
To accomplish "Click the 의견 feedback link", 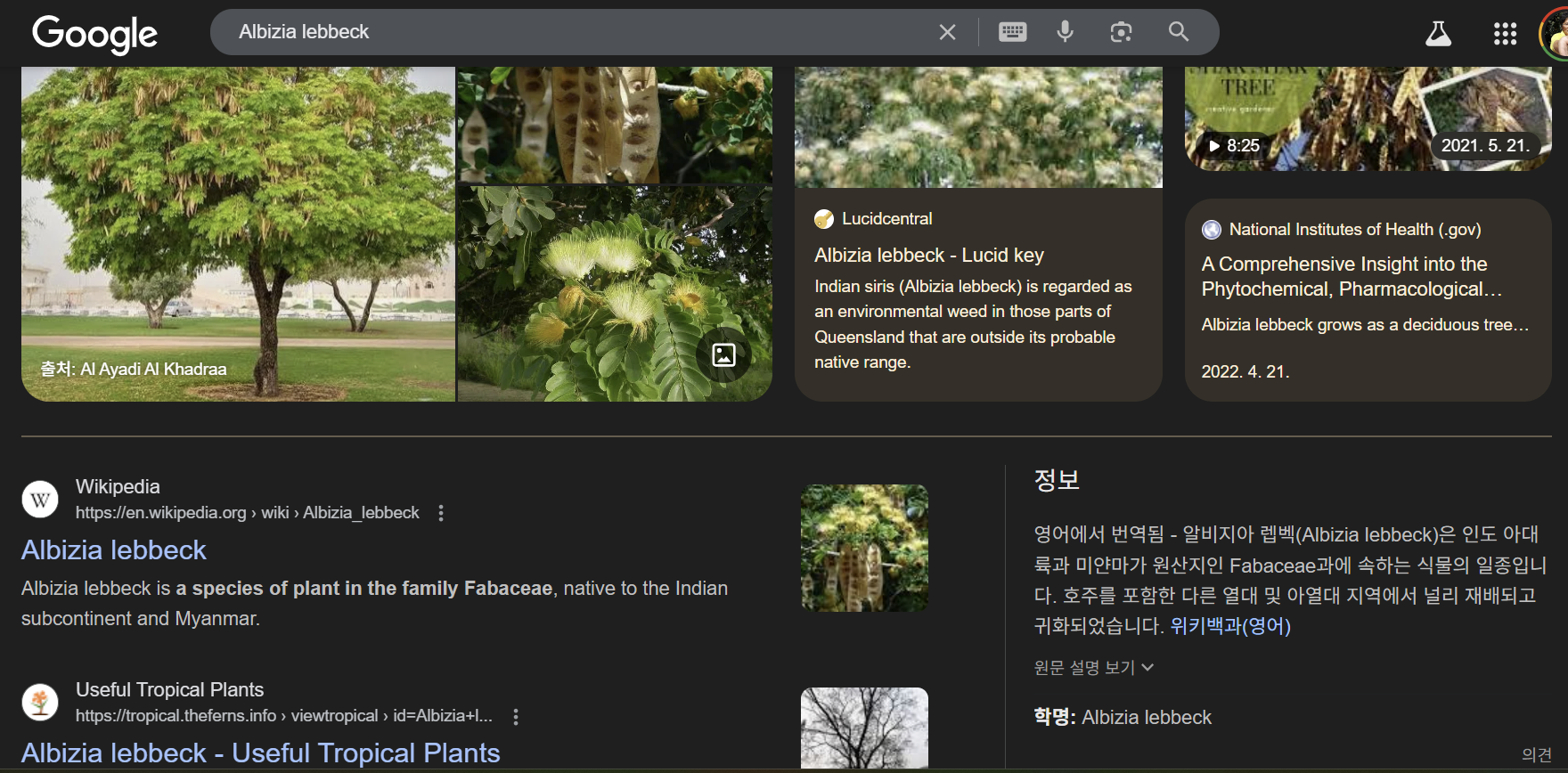I will [x=1537, y=754].
